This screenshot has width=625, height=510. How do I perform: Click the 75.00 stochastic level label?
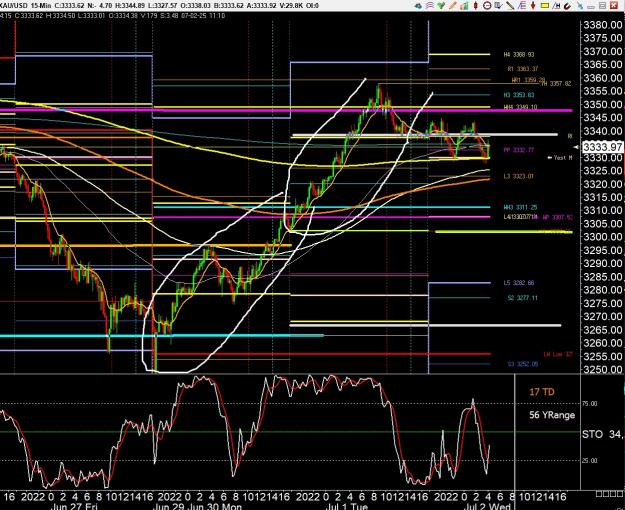click(x=590, y=404)
